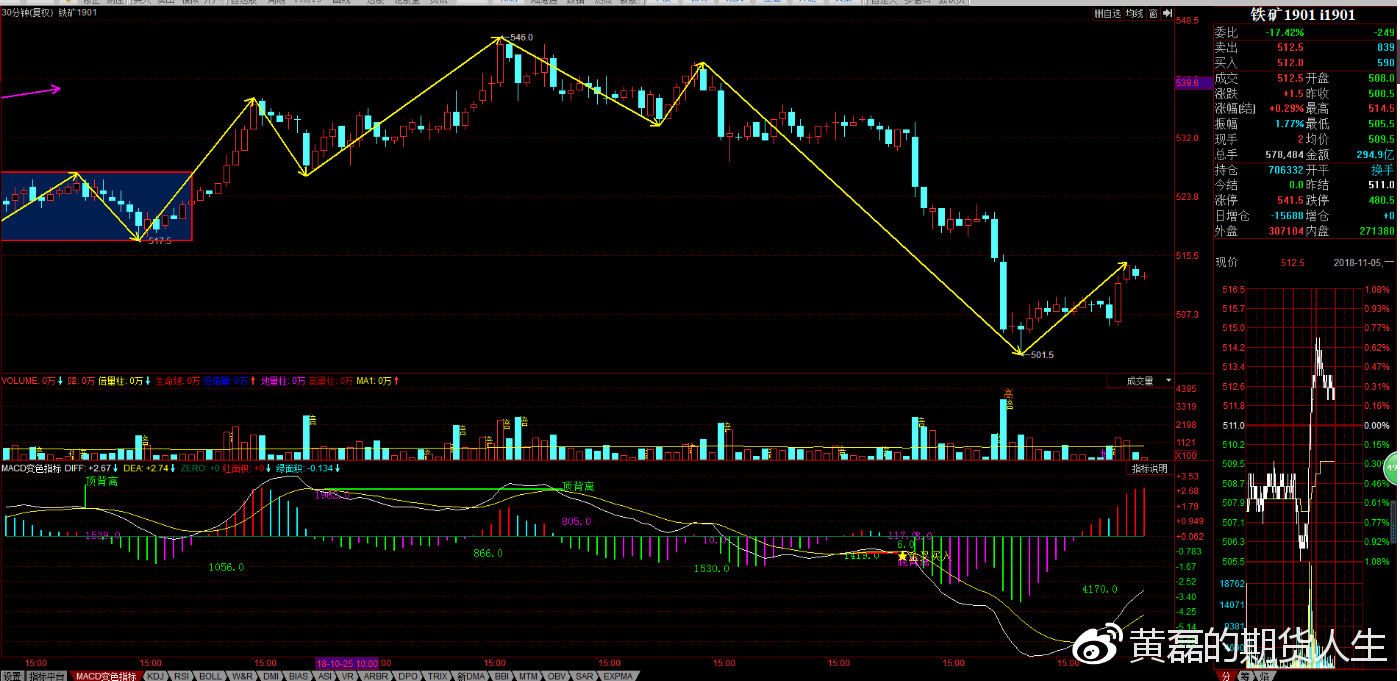This screenshot has width=1400, height=681.
Task: Select the SAR indicator tab
Action: (585, 676)
